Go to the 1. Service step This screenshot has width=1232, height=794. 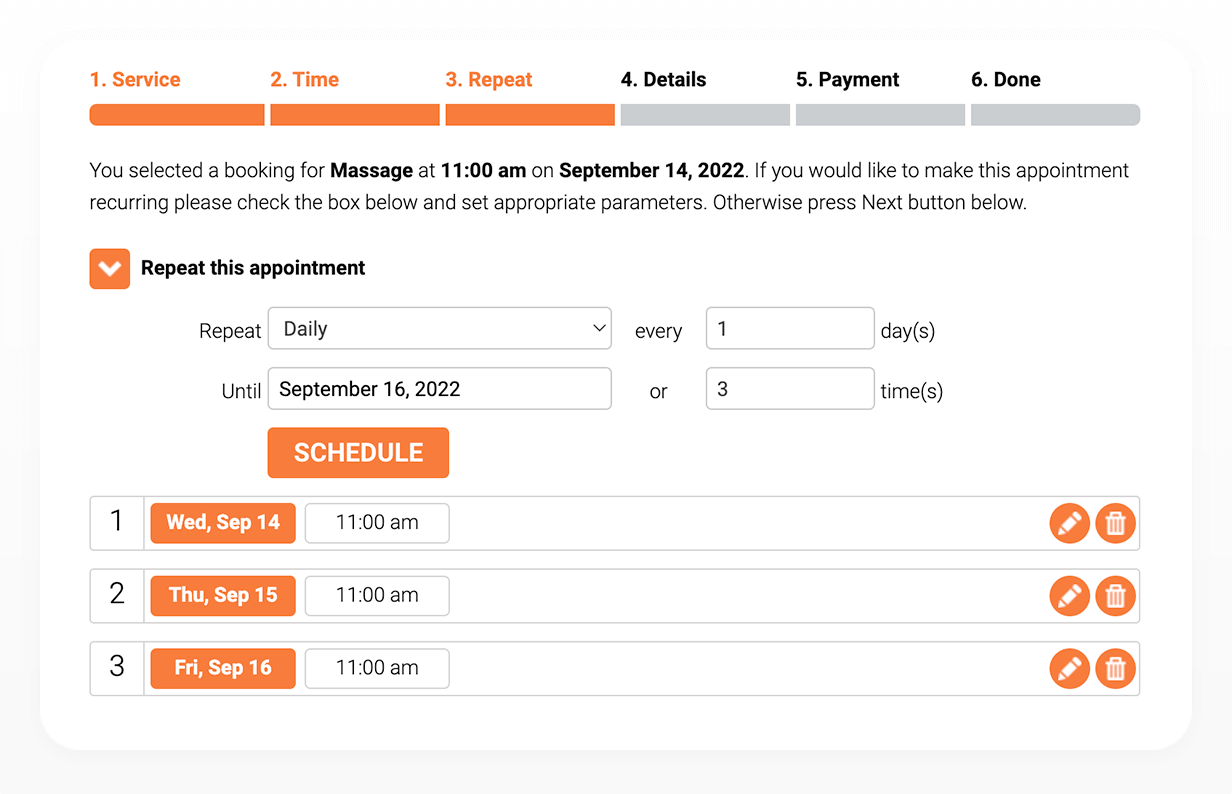tap(135, 80)
